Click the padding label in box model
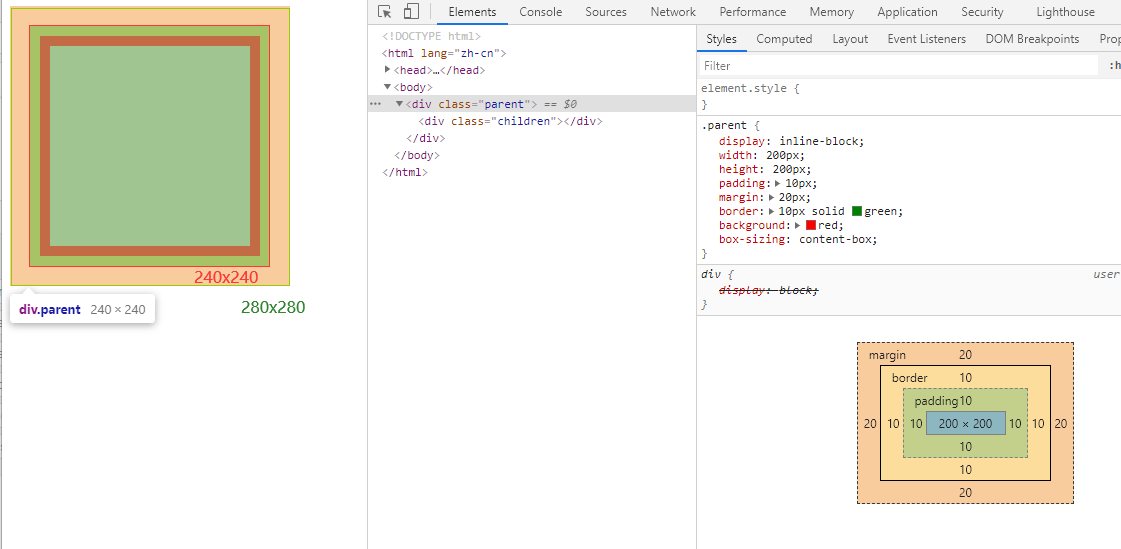1121x549 pixels. point(937,401)
